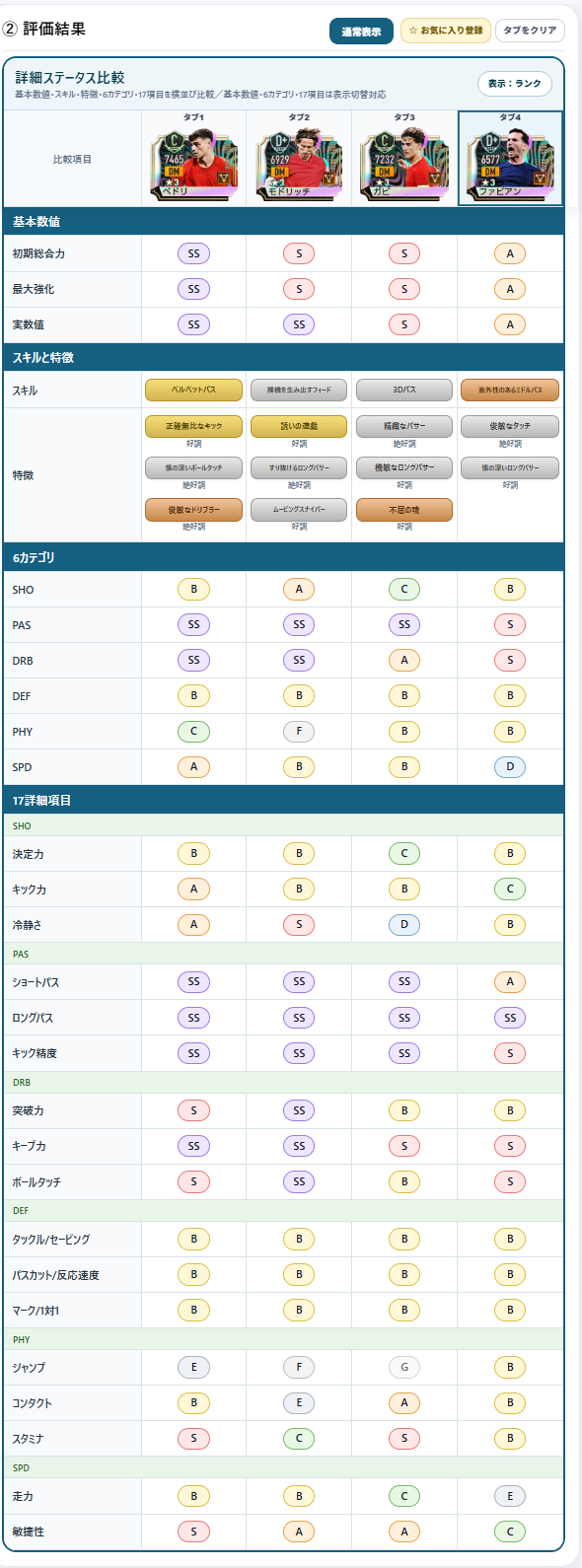Click the 3Dパス skill badge

point(404,391)
